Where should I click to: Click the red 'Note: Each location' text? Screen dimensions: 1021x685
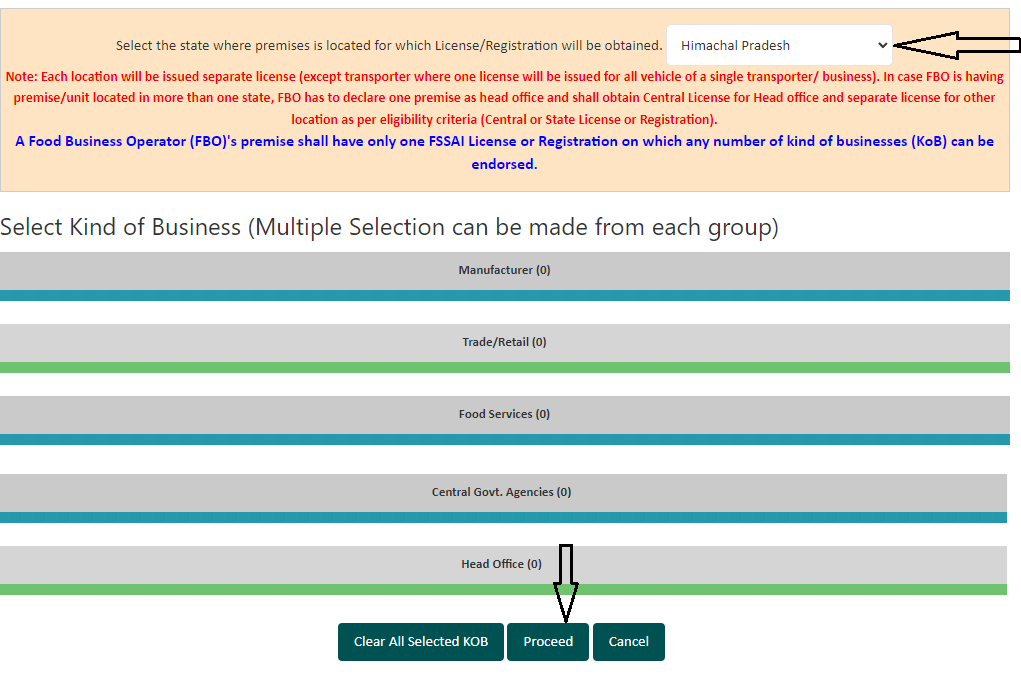505,98
